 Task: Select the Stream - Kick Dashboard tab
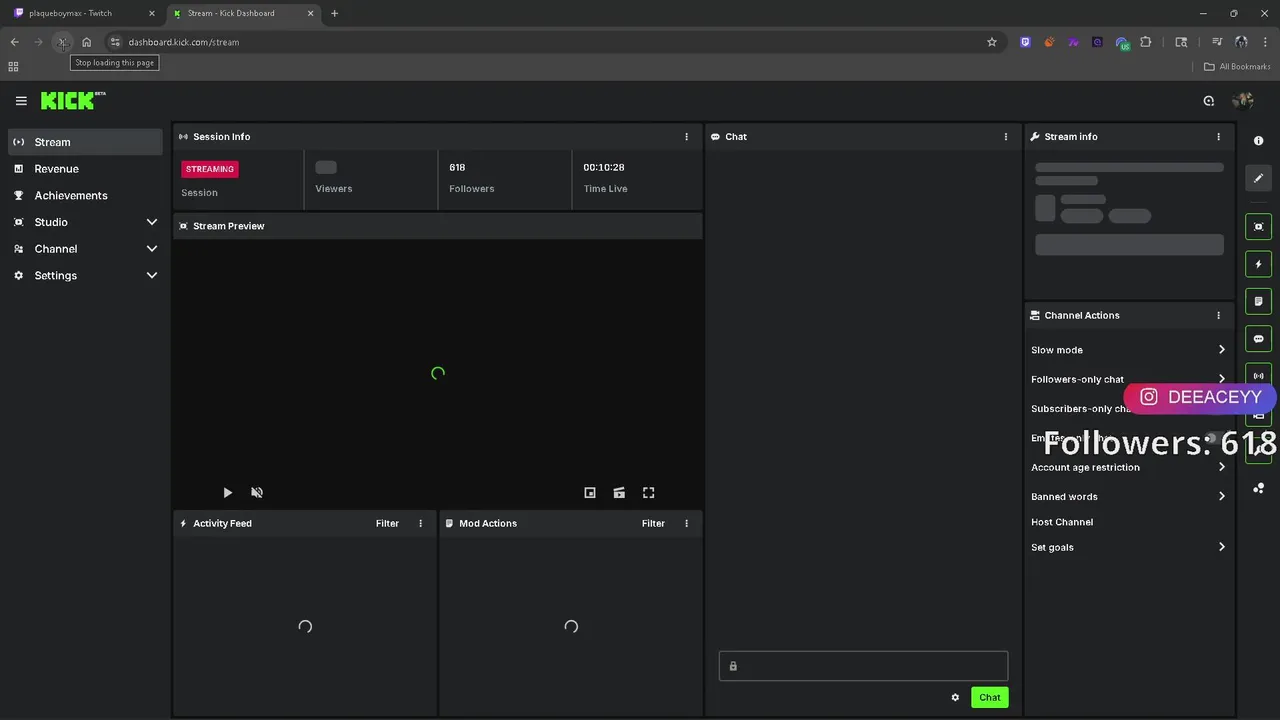(243, 13)
